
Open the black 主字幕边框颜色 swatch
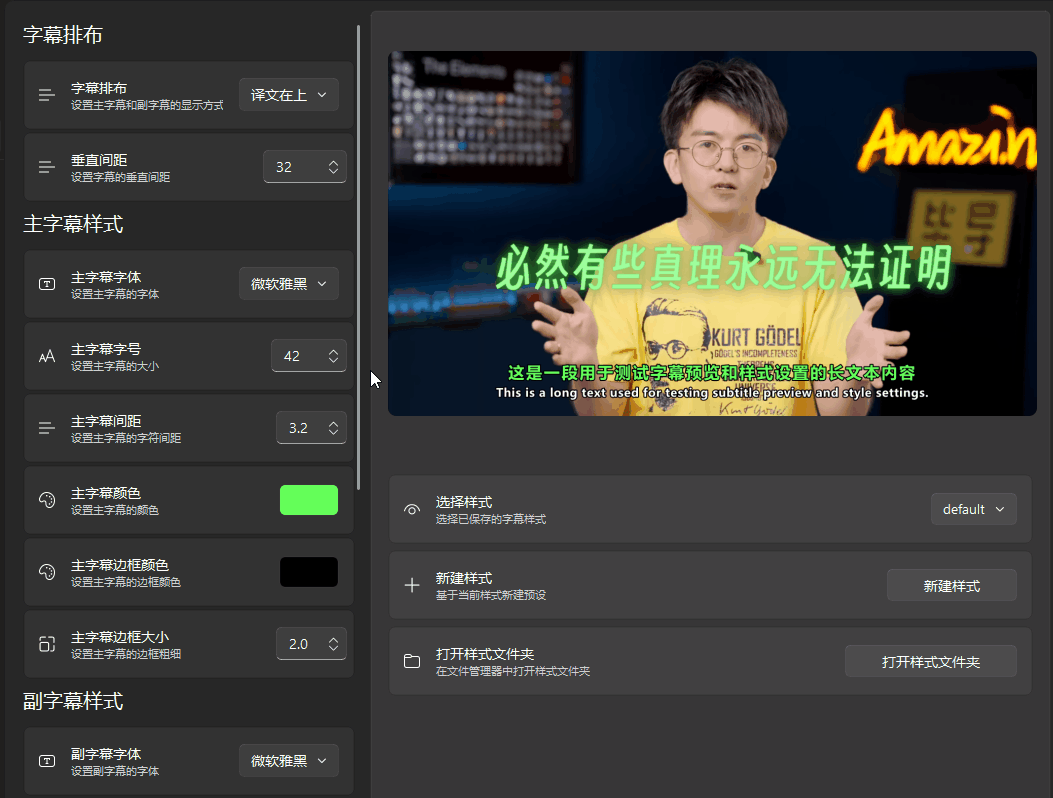pyautogui.click(x=308, y=572)
